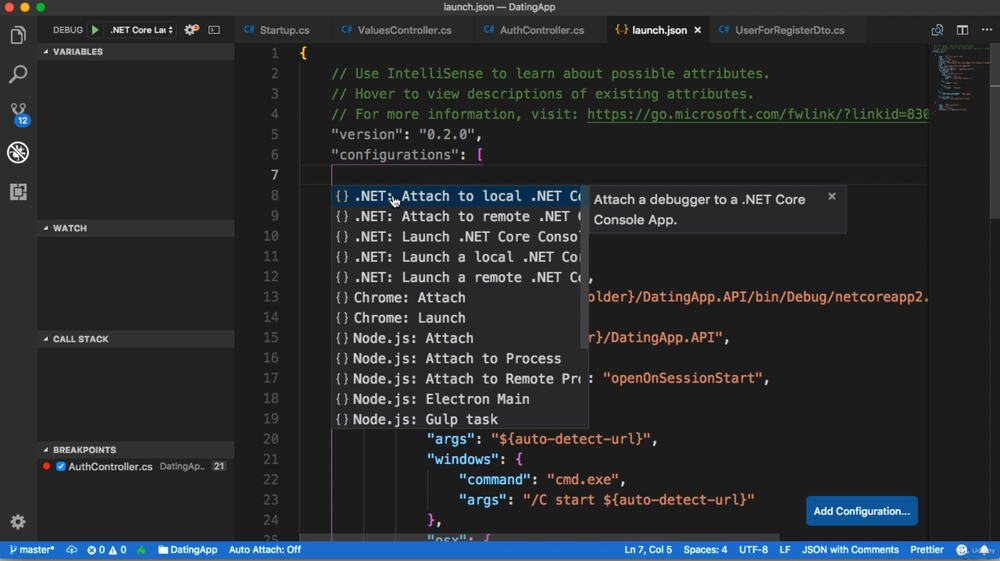Click the "version": "0.2.0" line
Image resolution: width=1000 pixels, height=561 pixels.
(x=406, y=135)
